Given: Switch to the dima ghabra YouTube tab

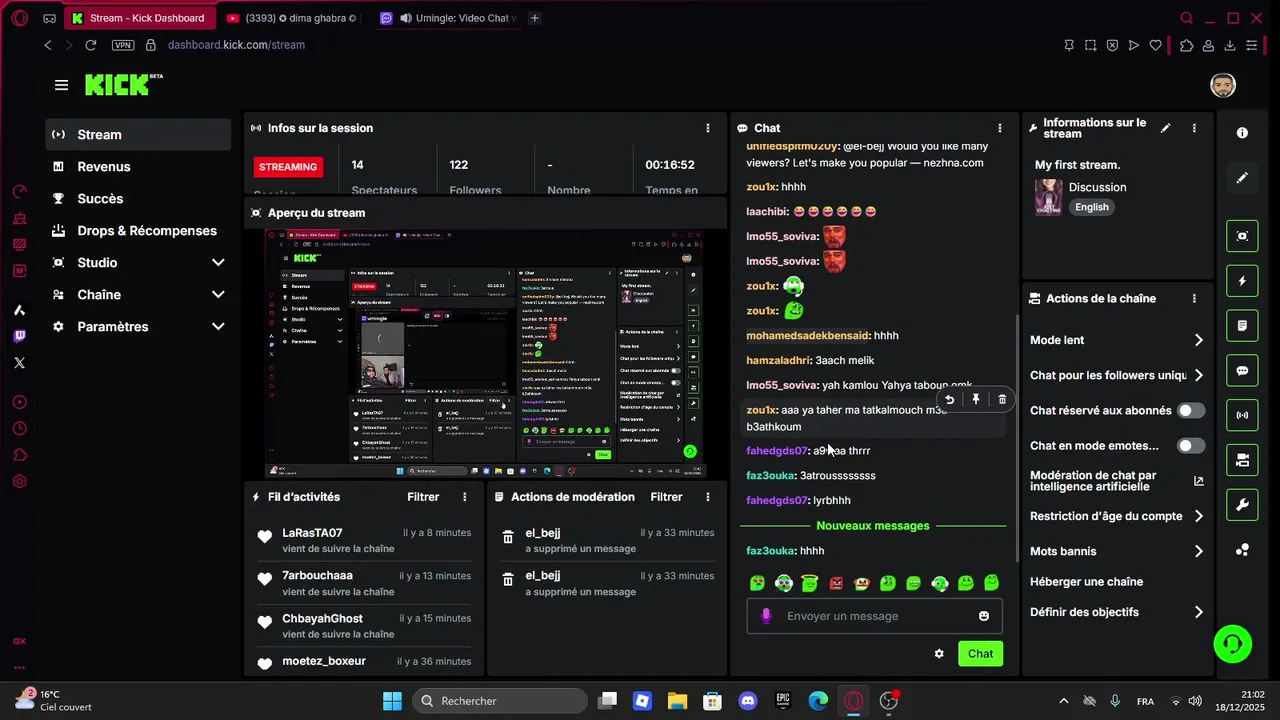Looking at the screenshot, I should pos(293,18).
